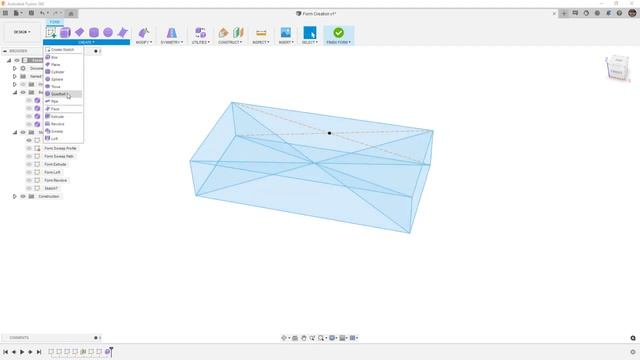Toggle visibility of the Construction folder
This screenshot has height=360, width=640.
click(23, 196)
